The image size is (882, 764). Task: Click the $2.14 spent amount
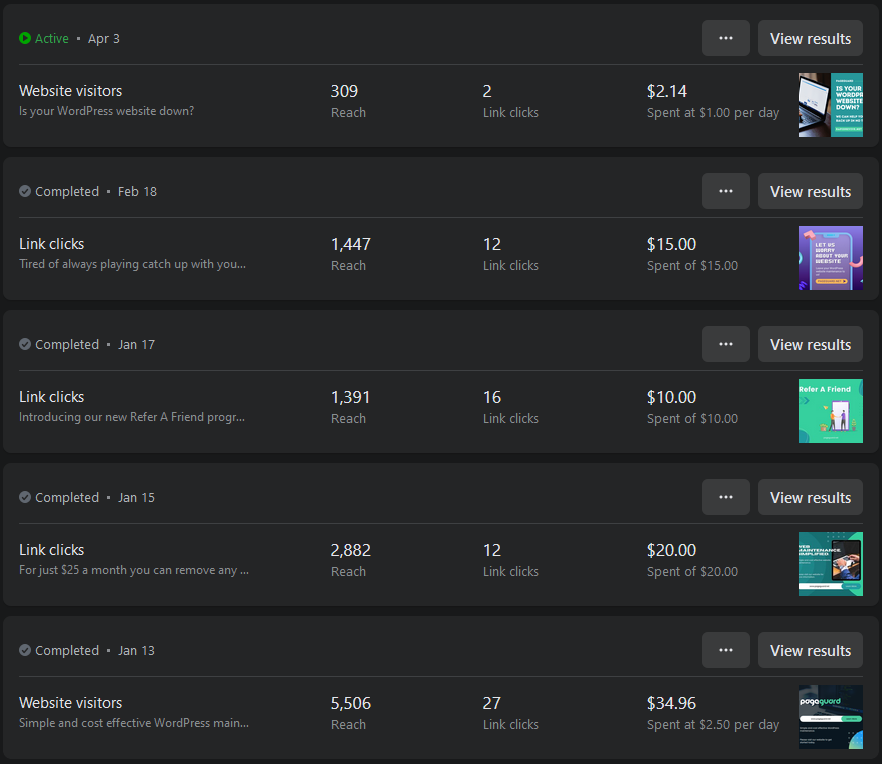(x=667, y=91)
